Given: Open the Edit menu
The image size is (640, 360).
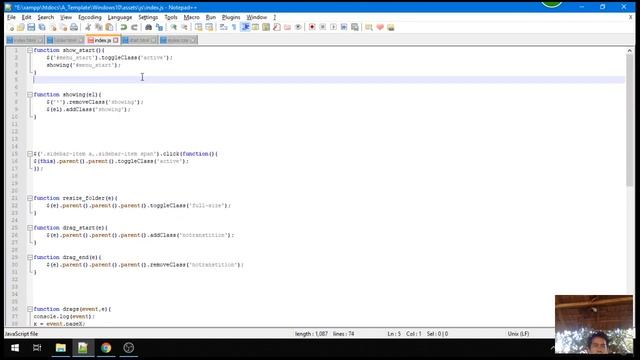Looking at the screenshot, I should coord(27,17).
